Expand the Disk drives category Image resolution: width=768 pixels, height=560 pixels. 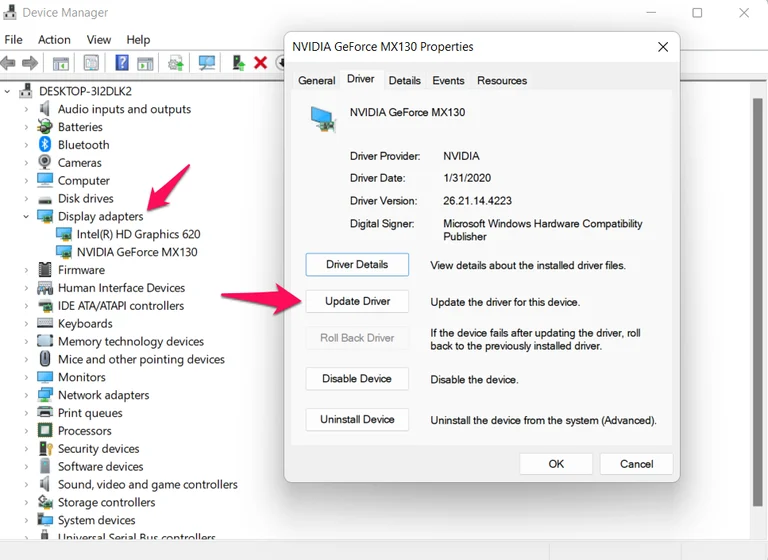pyautogui.click(x=26, y=198)
